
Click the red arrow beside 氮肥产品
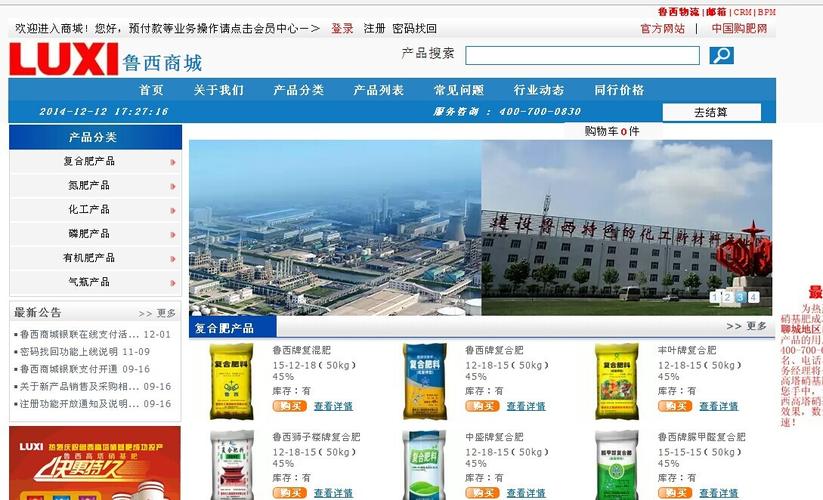[173, 186]
